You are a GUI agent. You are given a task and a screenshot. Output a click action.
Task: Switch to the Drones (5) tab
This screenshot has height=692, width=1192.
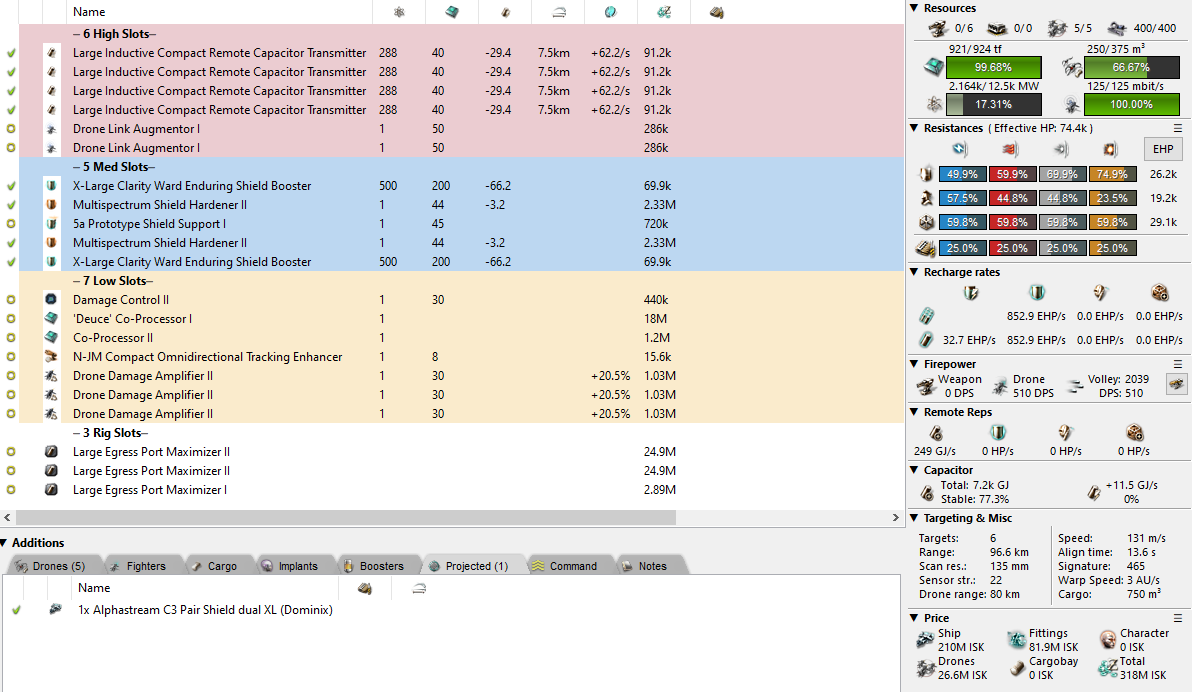[x=54, y=566]
